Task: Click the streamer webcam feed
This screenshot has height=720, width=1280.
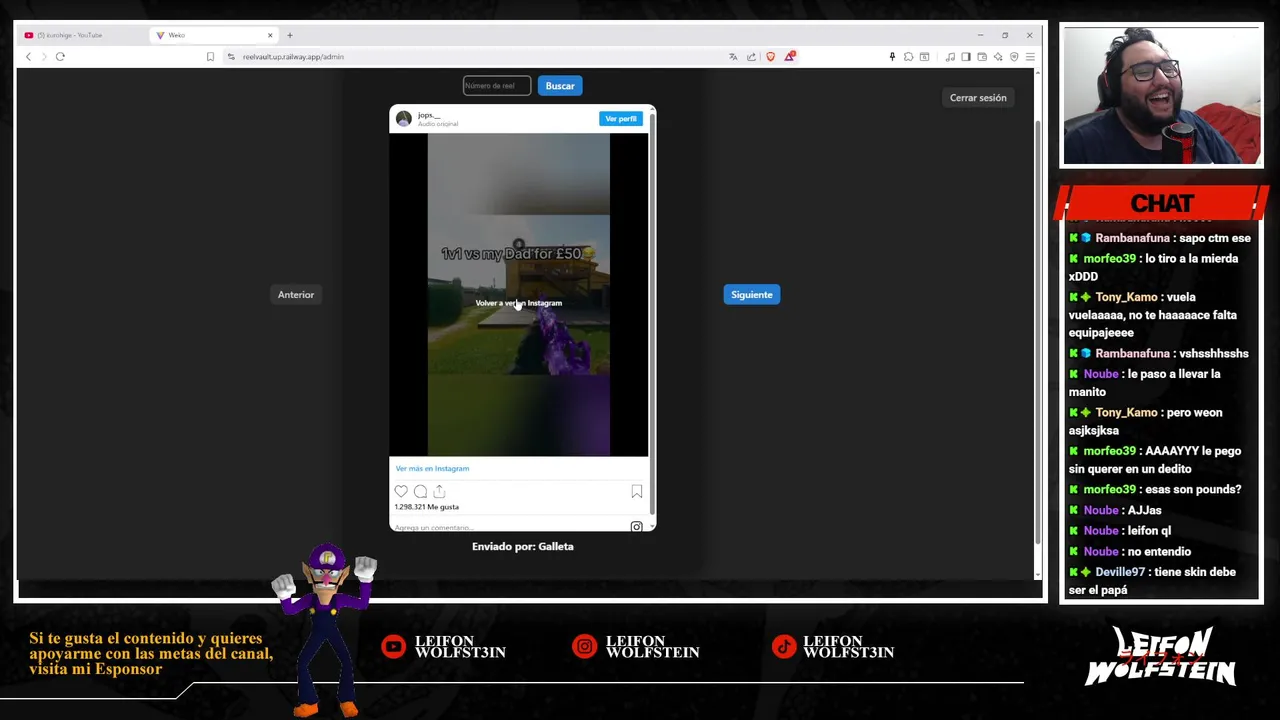Action: pos(1161,96)
